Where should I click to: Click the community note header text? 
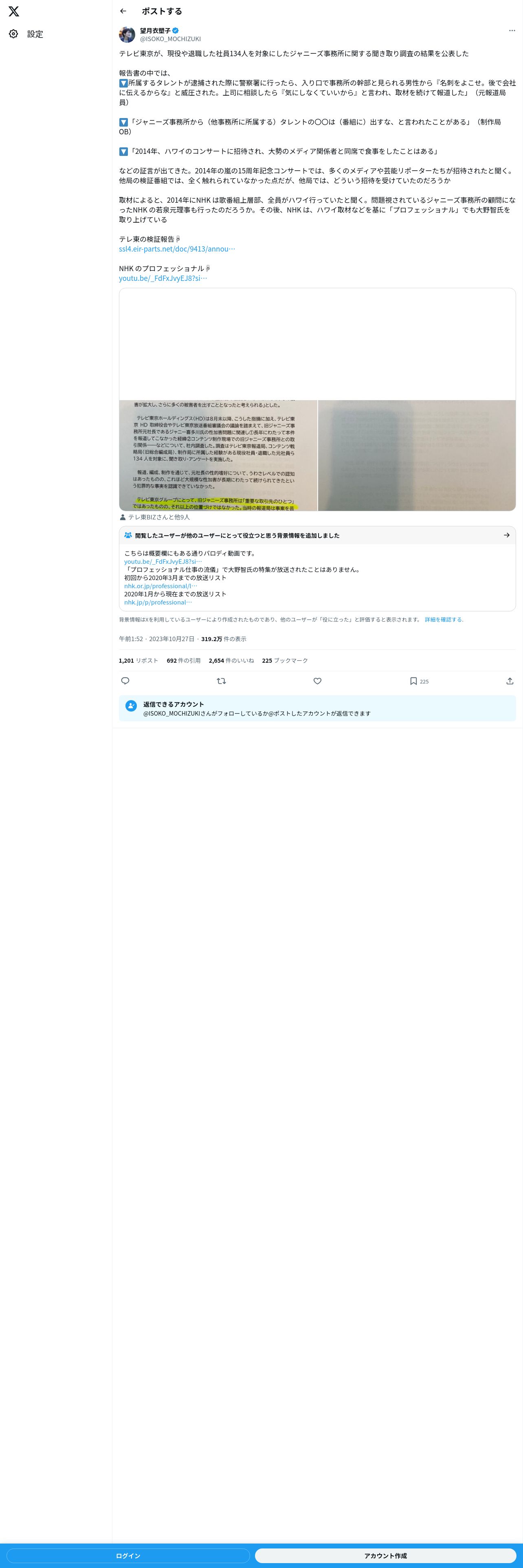237,536
